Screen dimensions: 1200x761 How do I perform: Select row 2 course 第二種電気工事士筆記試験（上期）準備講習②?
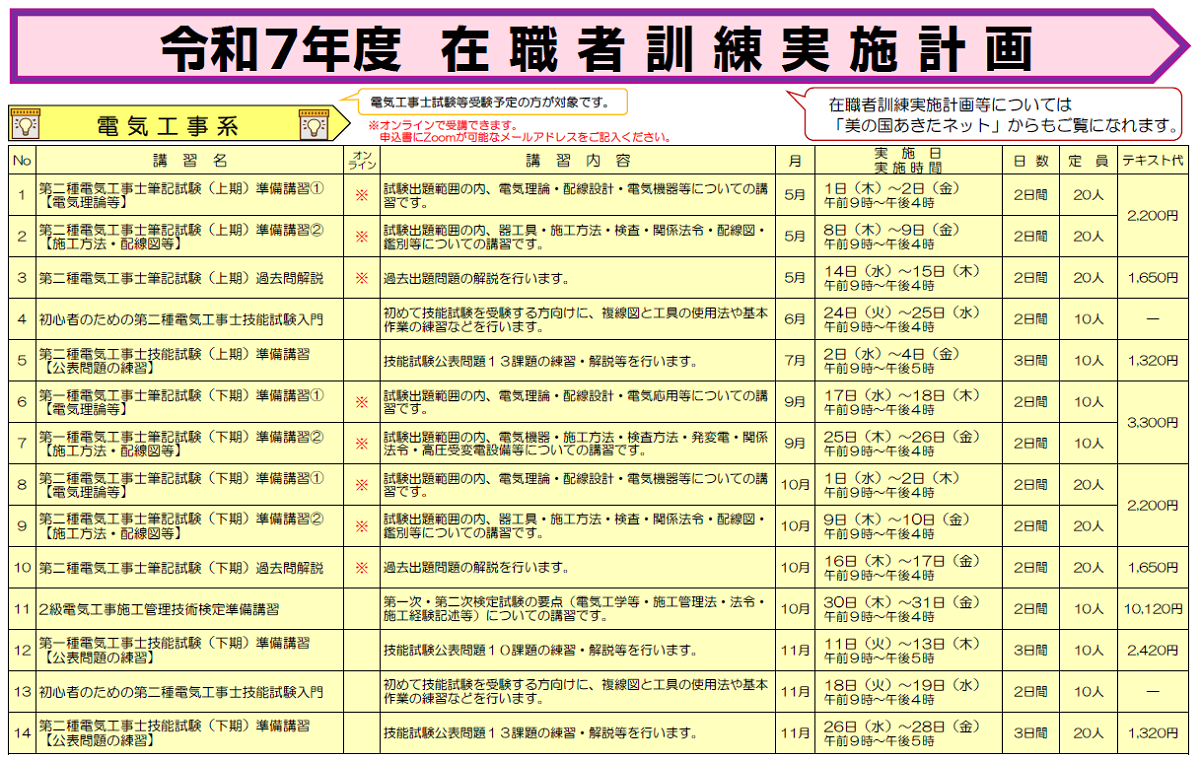182,229
